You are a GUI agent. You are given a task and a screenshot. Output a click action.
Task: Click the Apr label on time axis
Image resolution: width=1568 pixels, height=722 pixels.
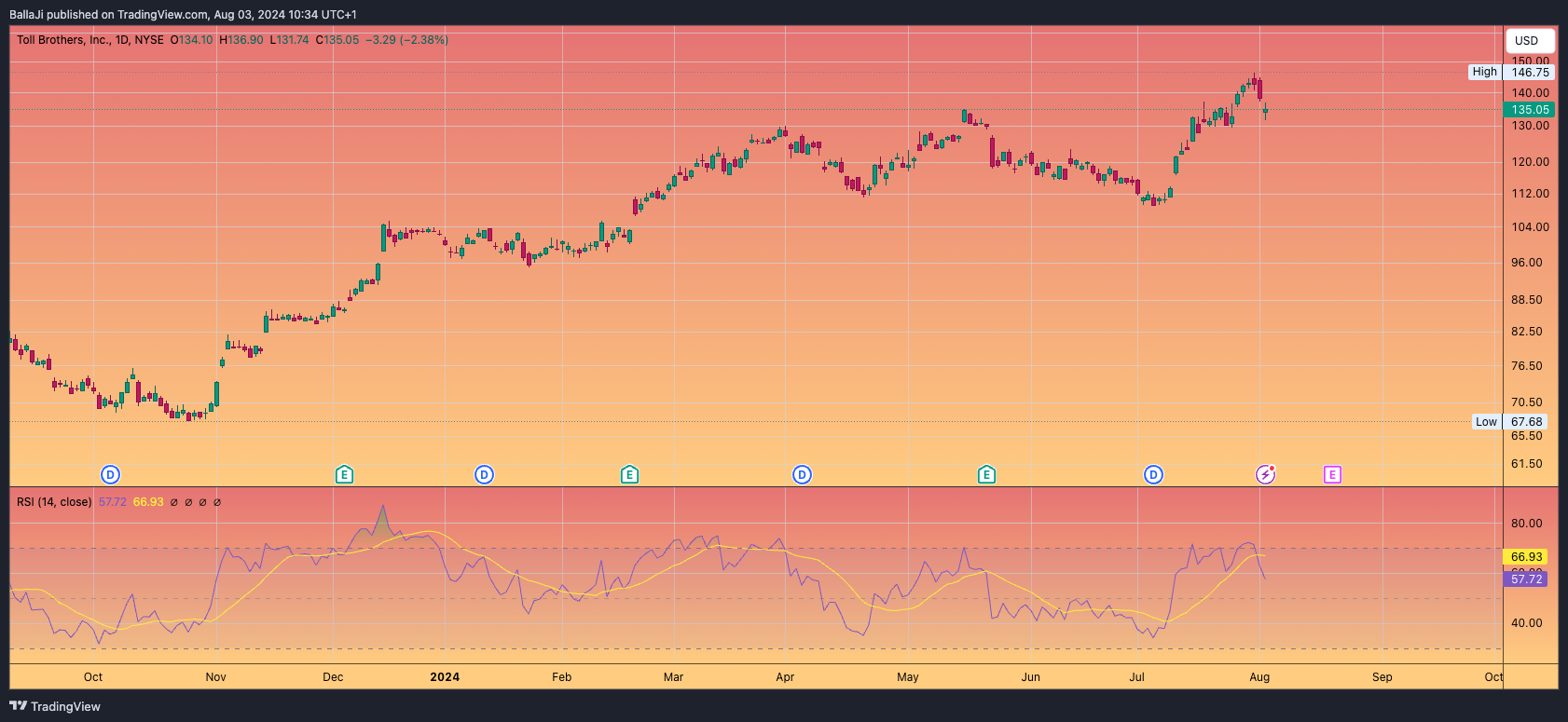[x=785, y=677]
